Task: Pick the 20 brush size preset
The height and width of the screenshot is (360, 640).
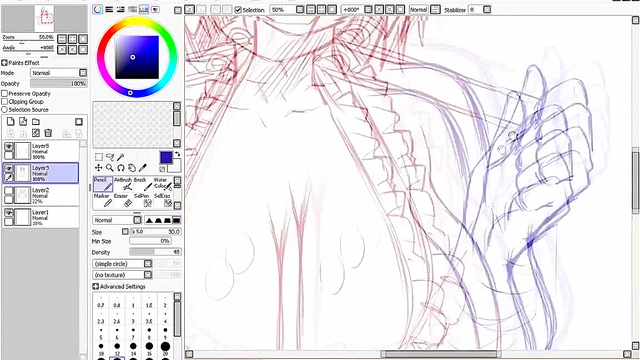Action: 165,349
